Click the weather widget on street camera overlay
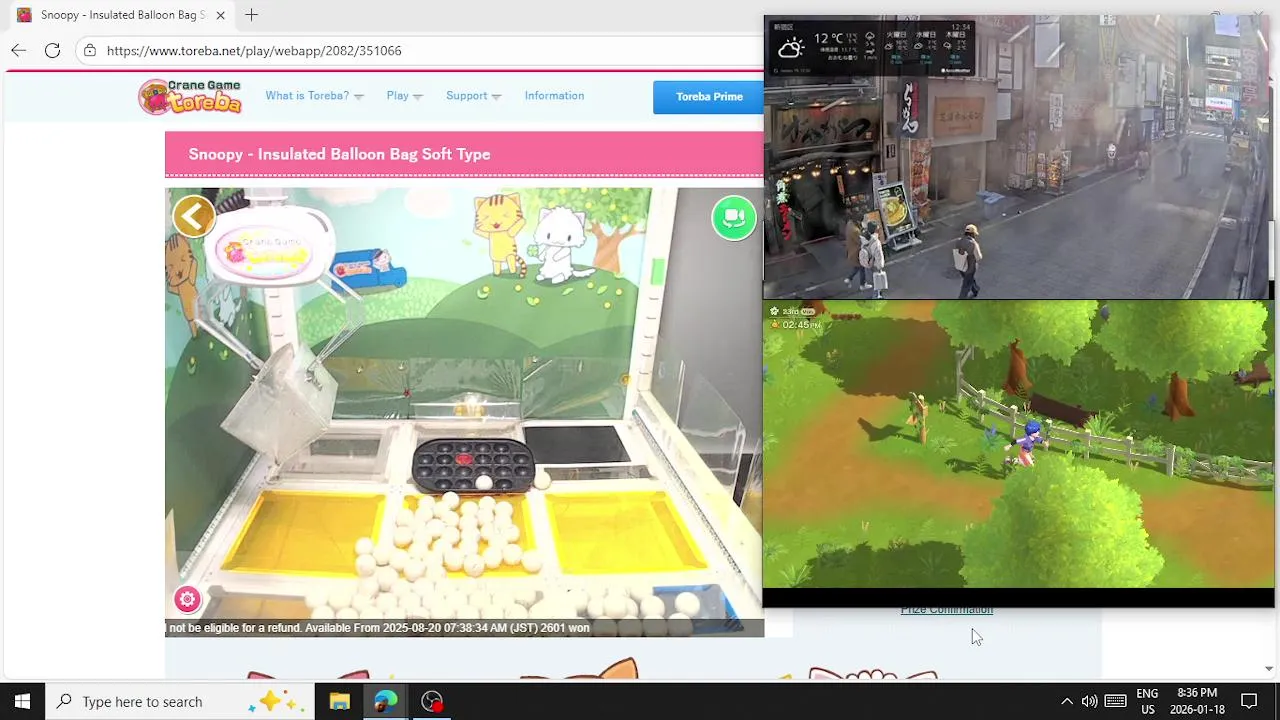The image size is (1280, 720). click(x=869, y=47)
